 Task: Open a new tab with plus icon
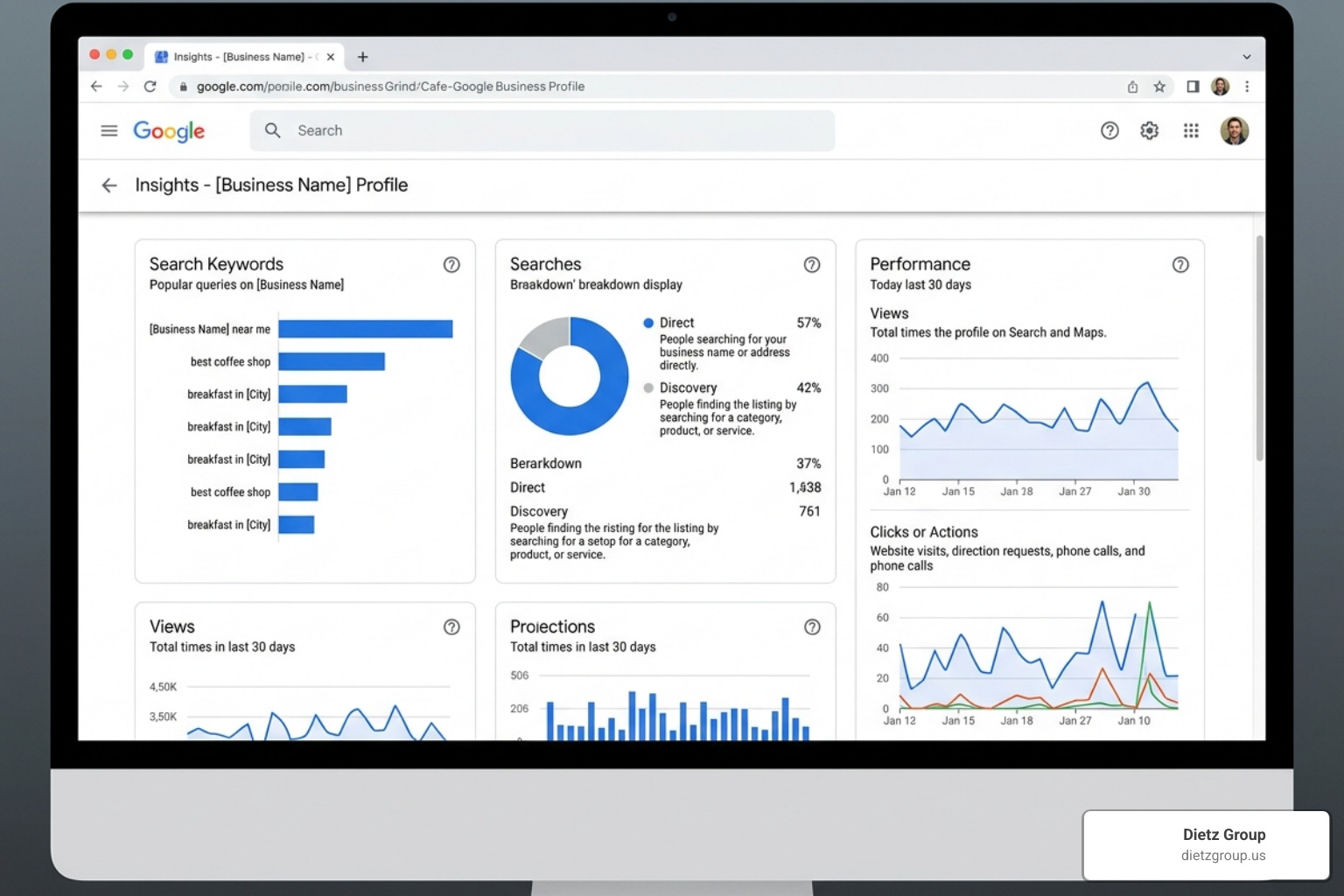coord(362,57)
